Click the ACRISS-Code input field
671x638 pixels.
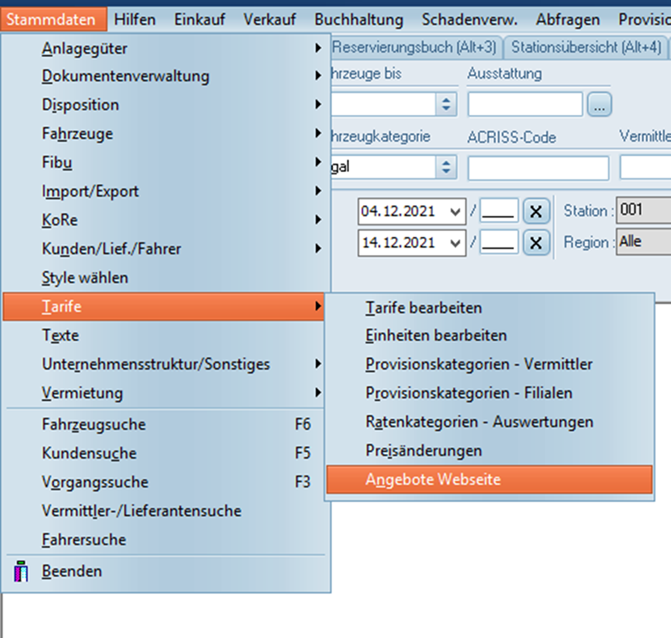pos(537,168)
